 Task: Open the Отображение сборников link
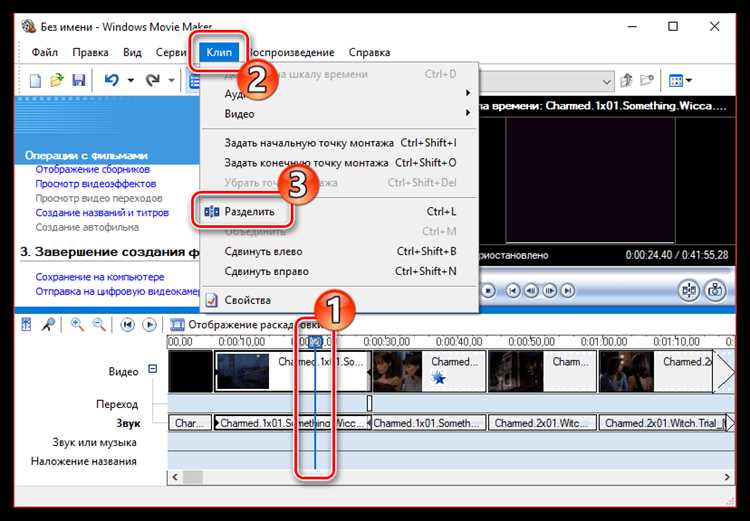[92, 169]
